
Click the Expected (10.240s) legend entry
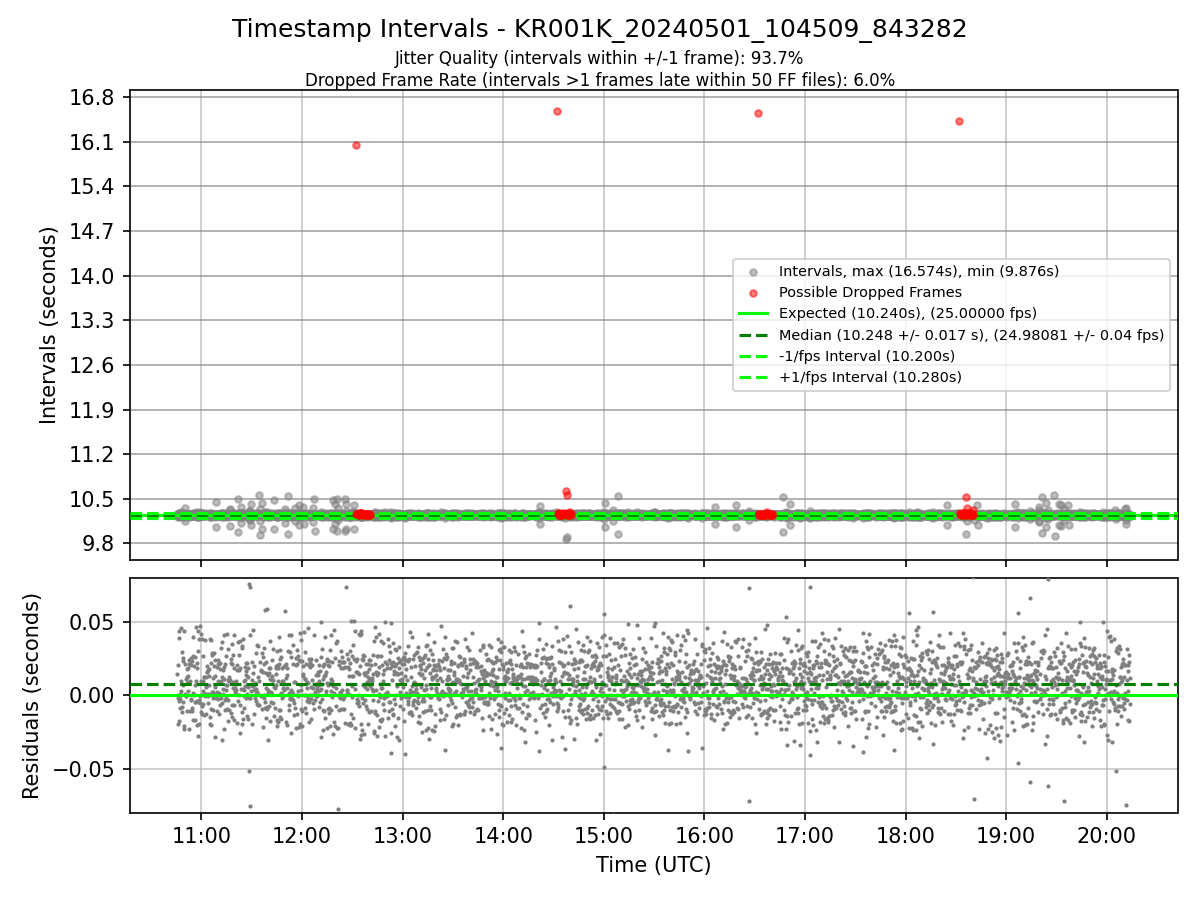tap(908, 313)
